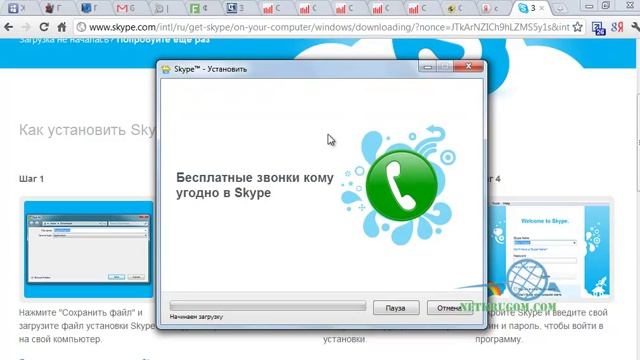Switch to the first tab in the browser
This screenshot has height=360, width=640.
pos(16,8)
